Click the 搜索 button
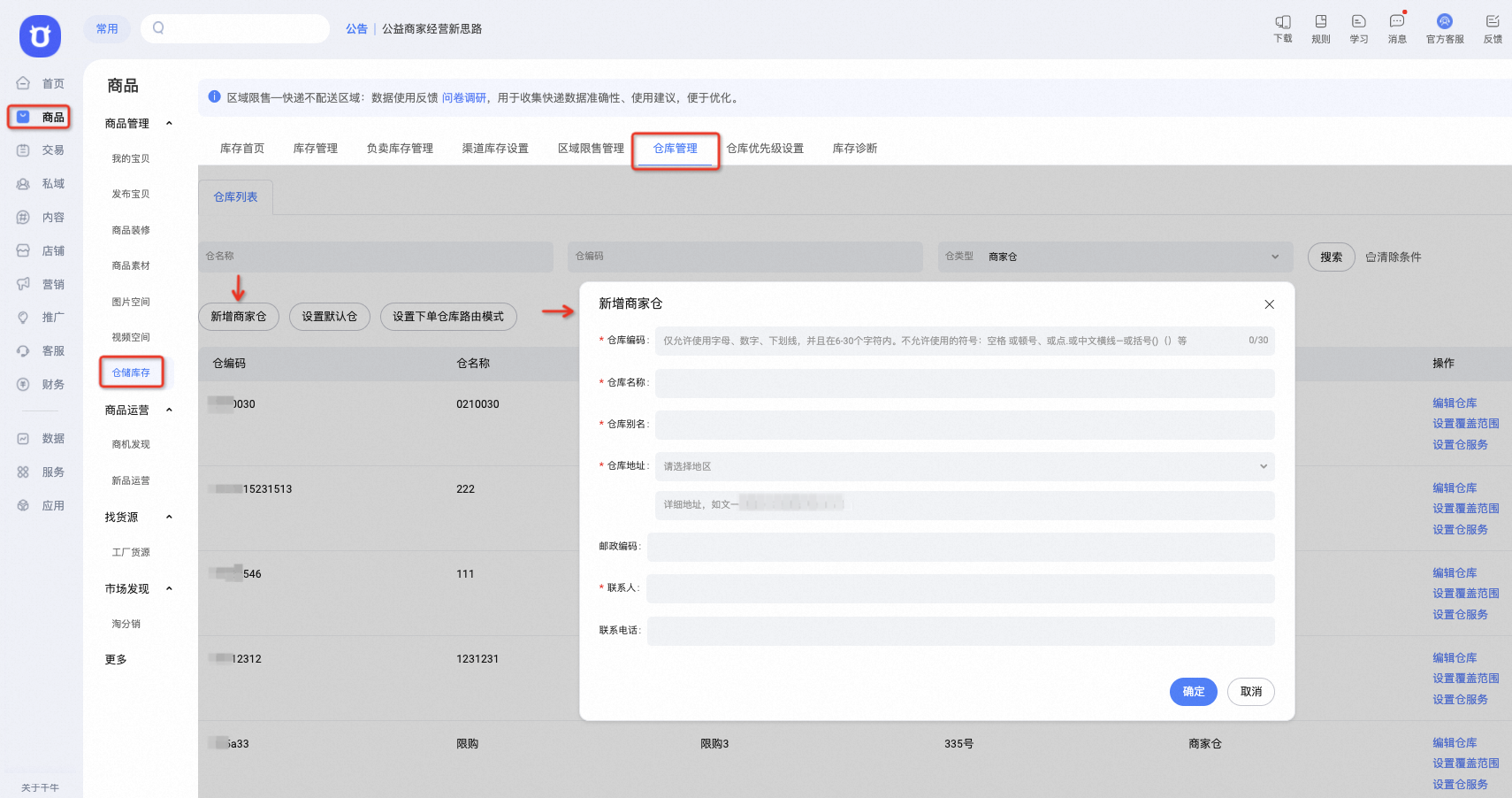The height and width of the screenshot is (798, 1512). tap(1331, 257)
